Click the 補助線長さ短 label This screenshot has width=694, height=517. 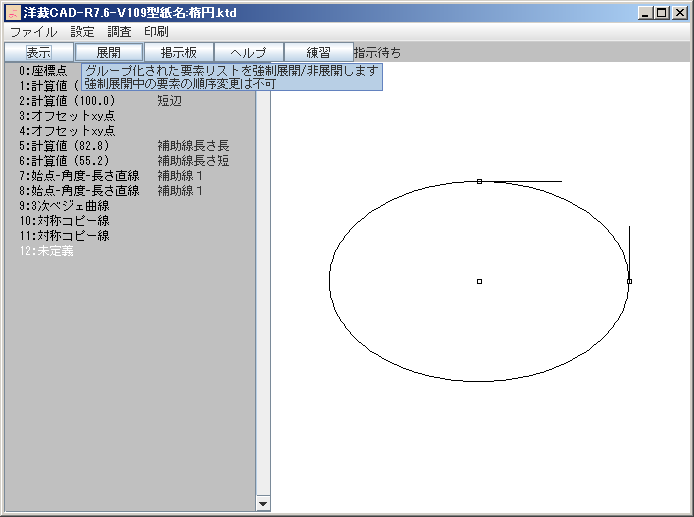pyautogui.click(x=193, y=161)
